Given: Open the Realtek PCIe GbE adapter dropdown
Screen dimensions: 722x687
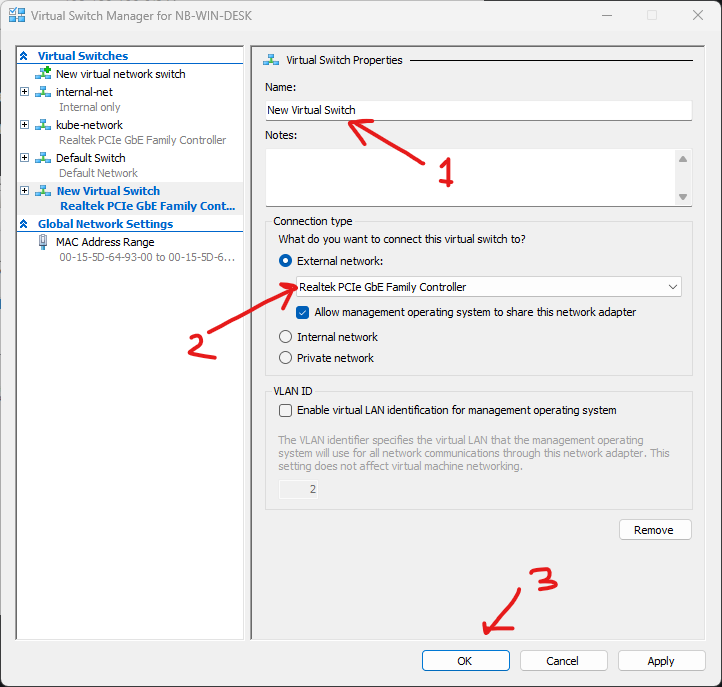Looking at the screenshot, I should coord(489,287).
